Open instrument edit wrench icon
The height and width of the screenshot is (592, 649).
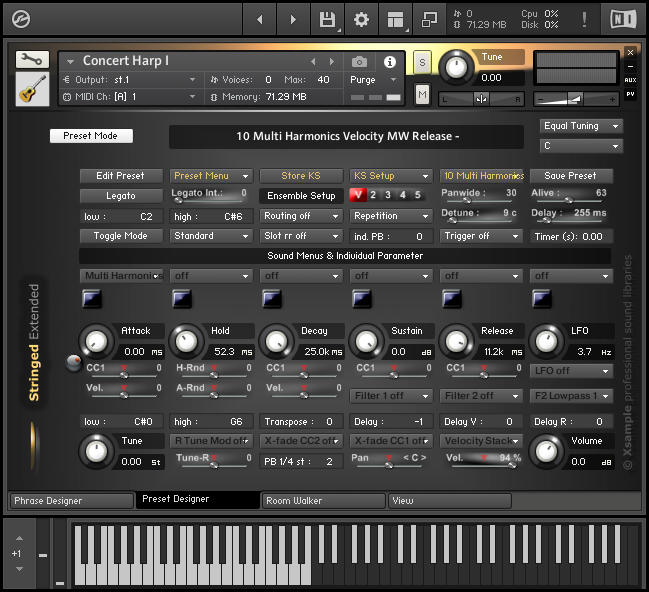[32, 60]
